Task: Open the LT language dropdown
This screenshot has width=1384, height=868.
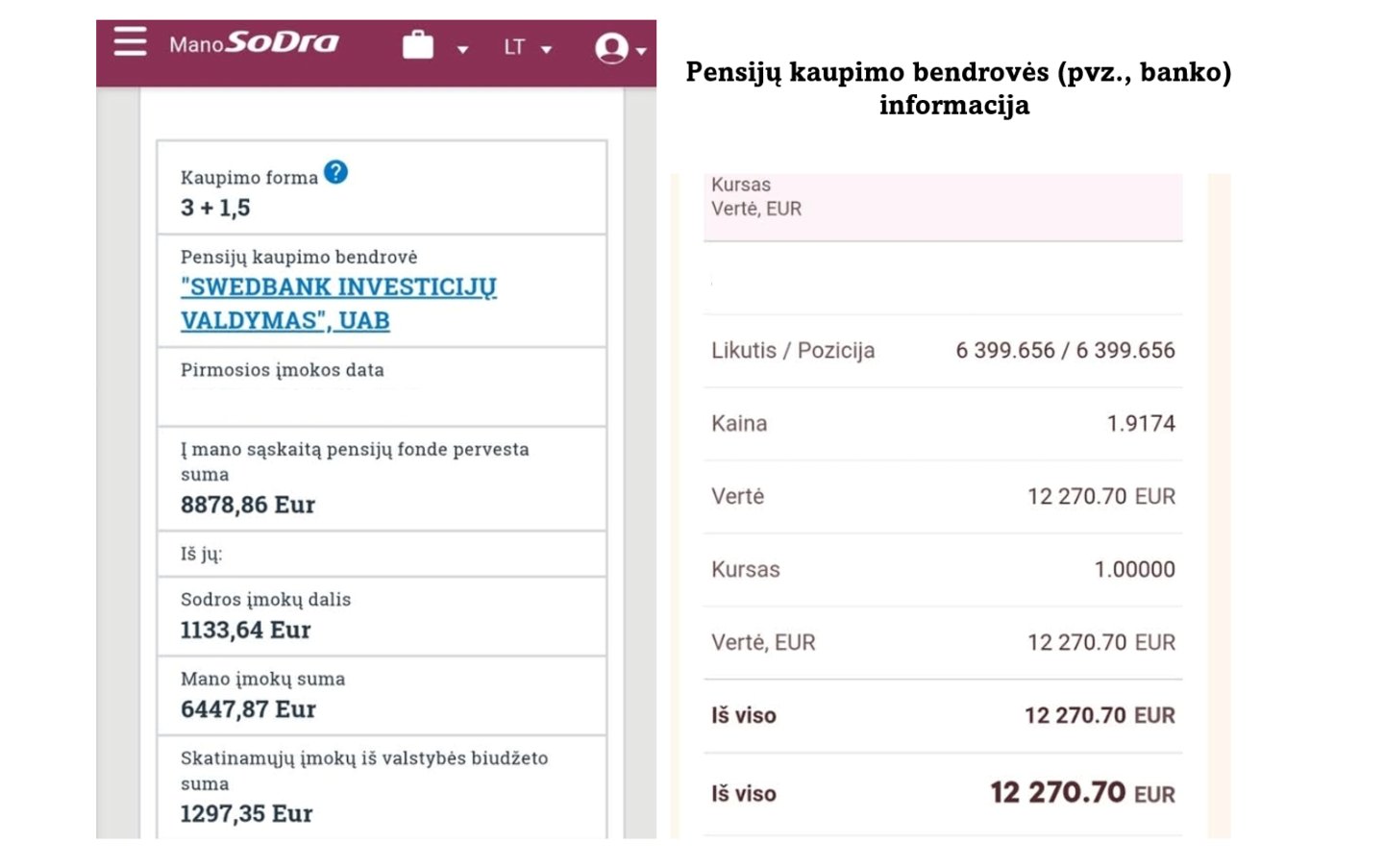Action: click(527, 47)
